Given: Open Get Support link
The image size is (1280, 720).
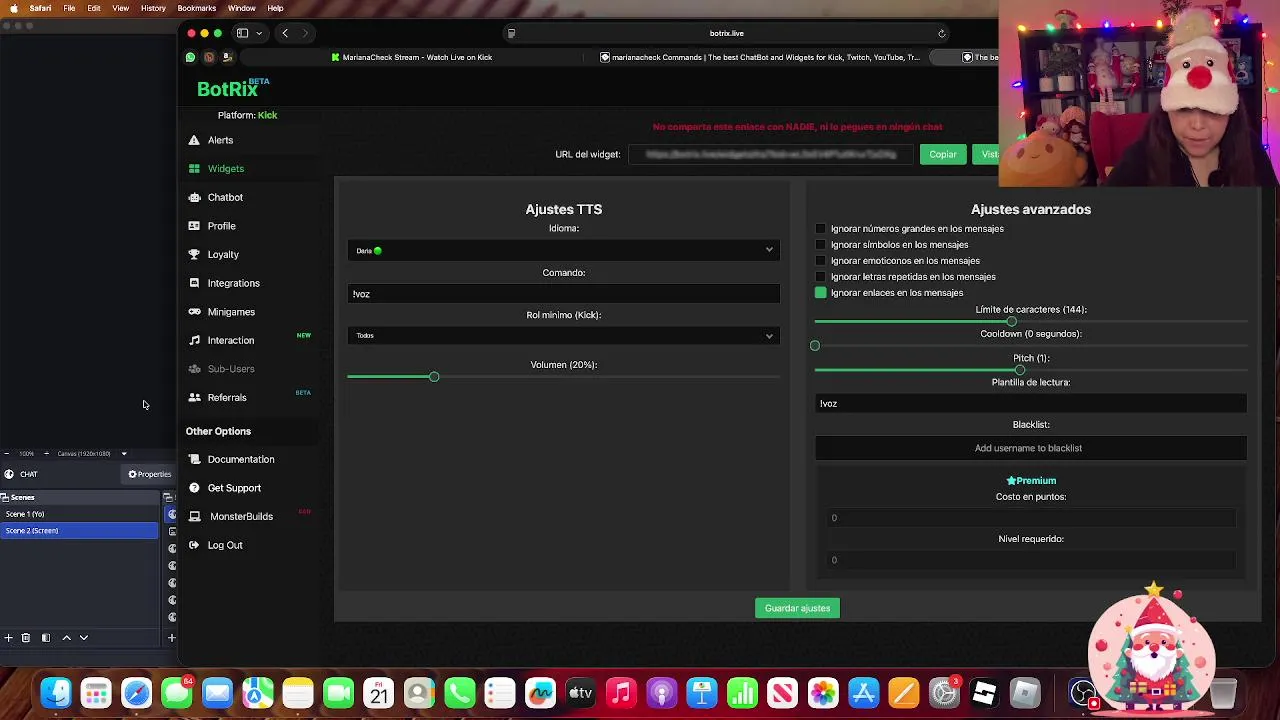Looking at the screenshot, I should click(234, 488).
